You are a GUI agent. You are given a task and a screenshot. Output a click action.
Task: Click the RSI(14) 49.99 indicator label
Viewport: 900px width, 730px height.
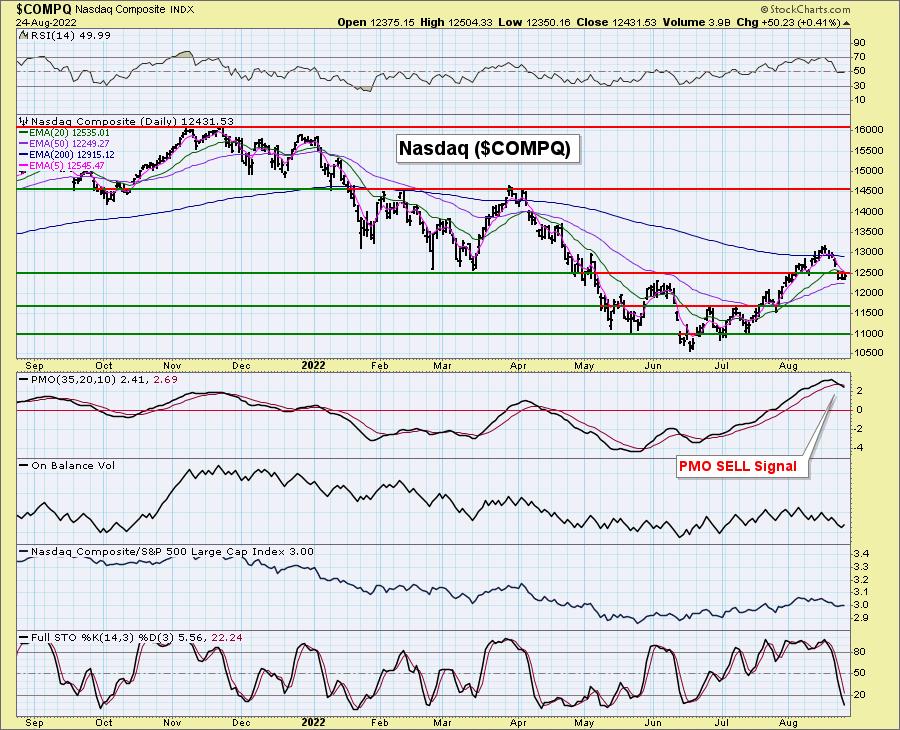point(69,35)
